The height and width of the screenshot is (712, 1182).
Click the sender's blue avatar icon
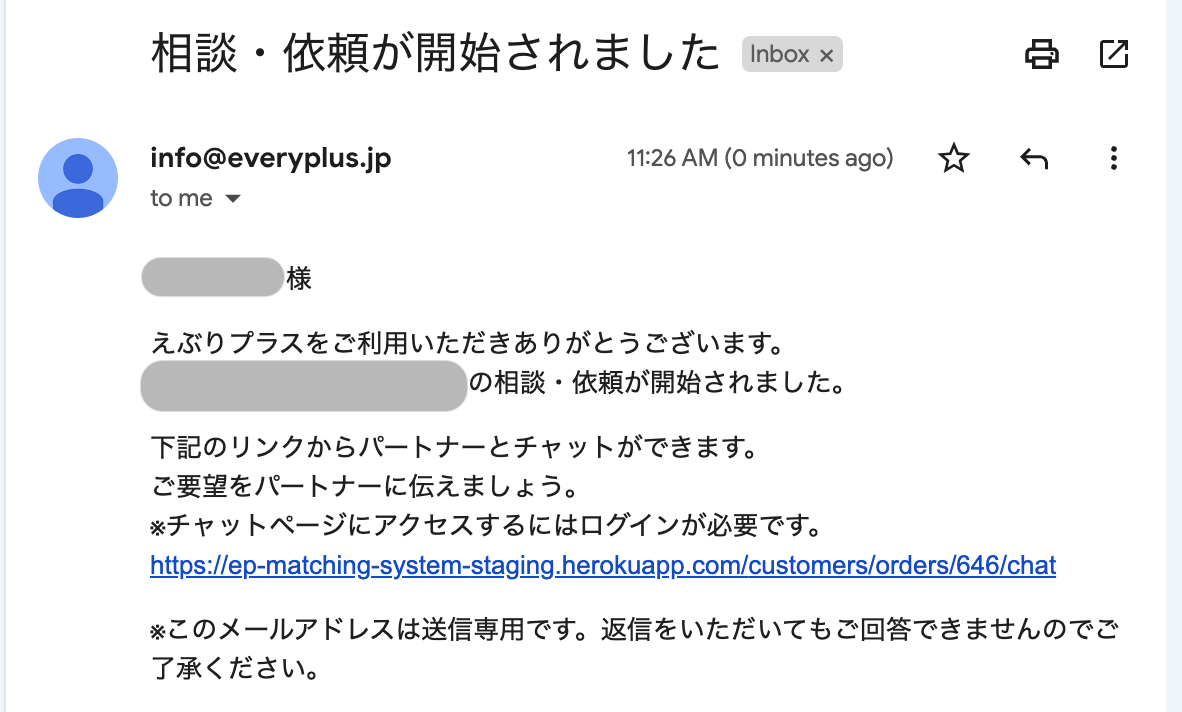[78, 178]
